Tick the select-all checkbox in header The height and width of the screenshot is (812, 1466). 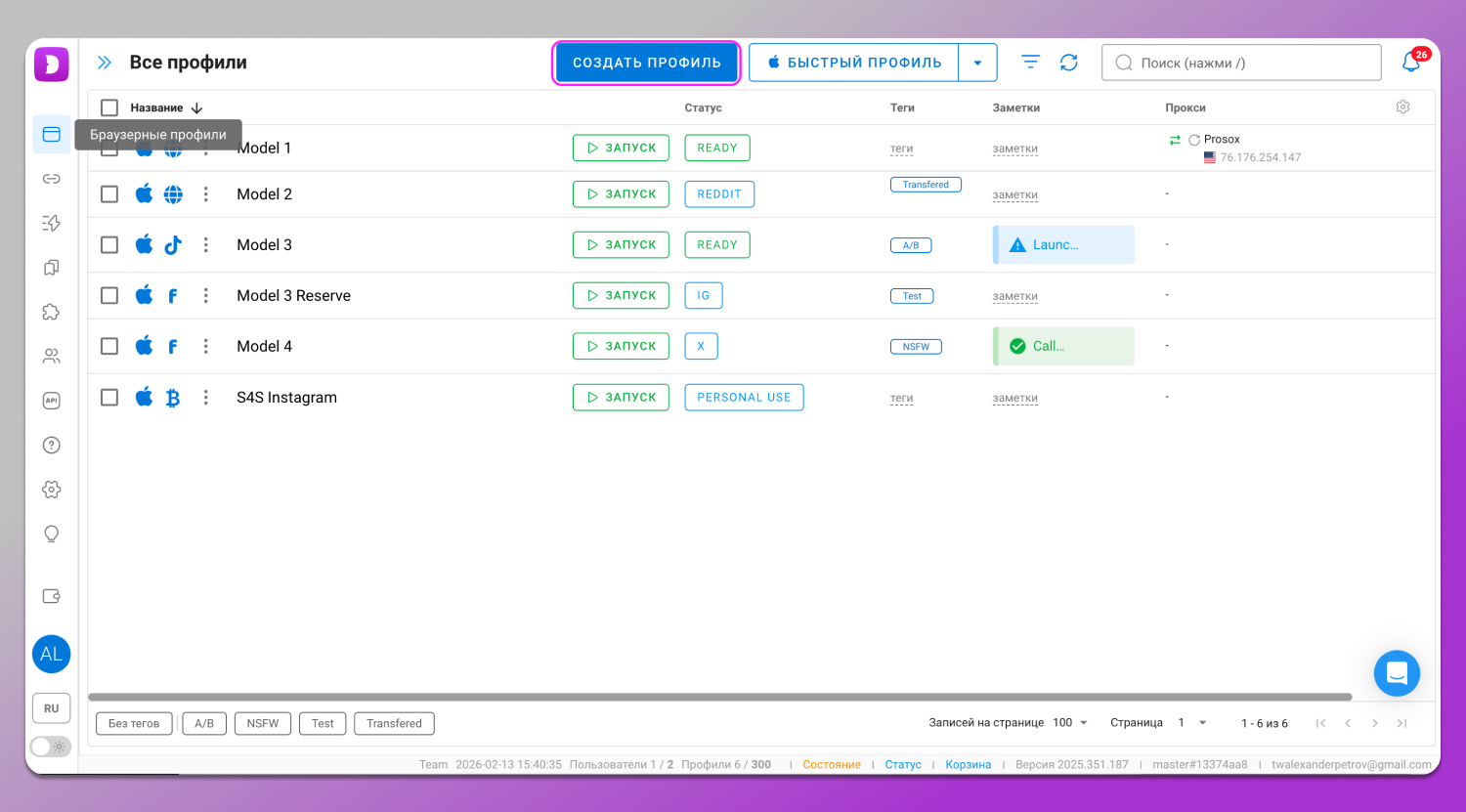click(109, 107)
